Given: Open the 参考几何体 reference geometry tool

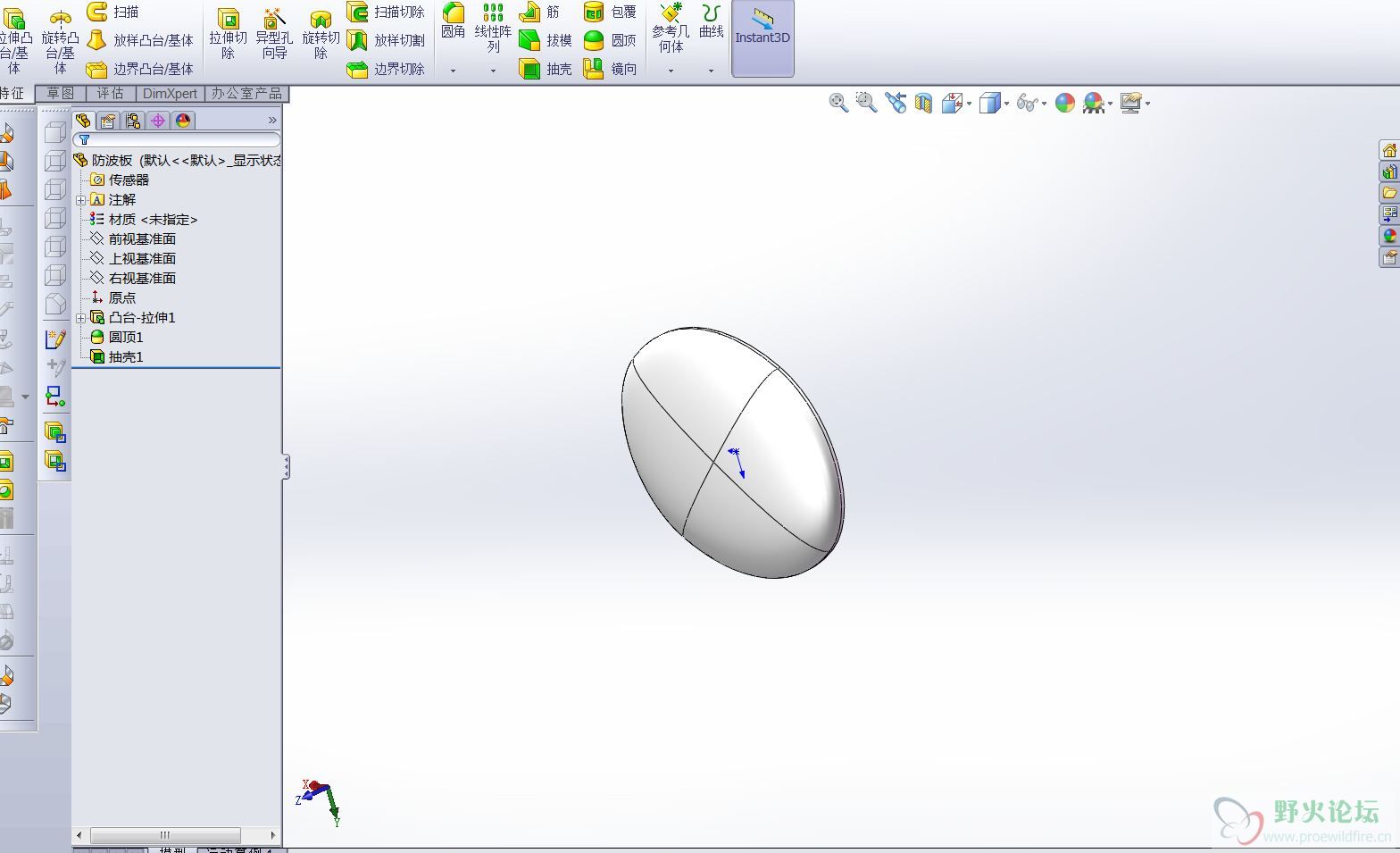Looking at the screenshot, I should pos(671,28).
